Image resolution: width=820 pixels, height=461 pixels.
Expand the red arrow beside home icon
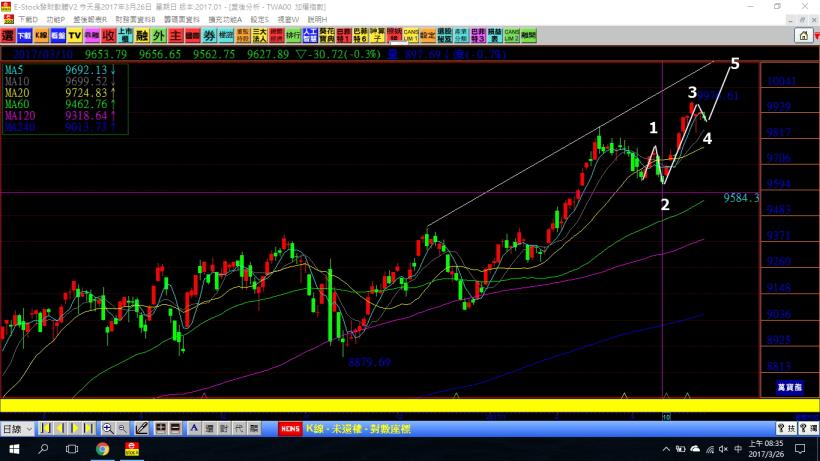click(x=815, y=35)
